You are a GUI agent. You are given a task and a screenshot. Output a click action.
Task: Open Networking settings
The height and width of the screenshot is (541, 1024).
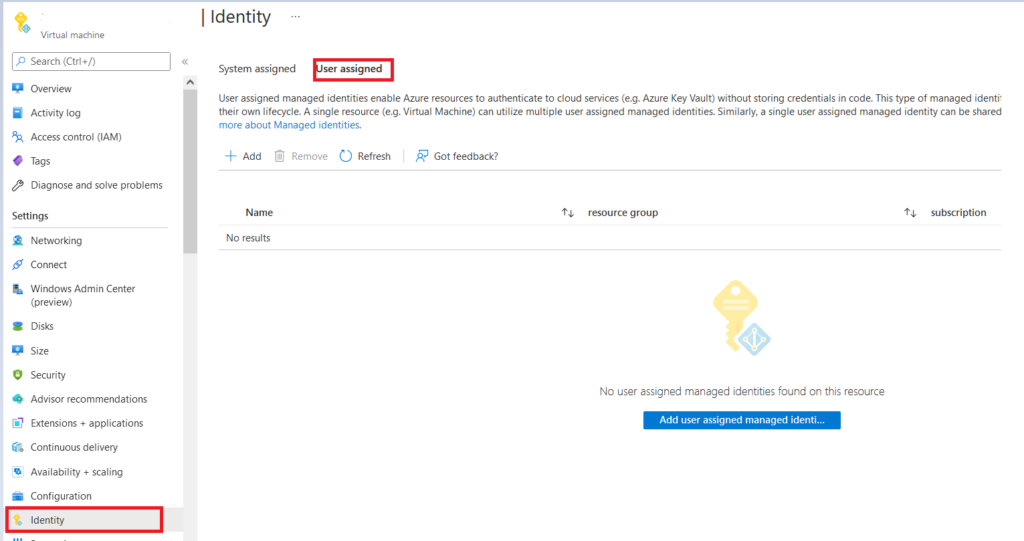tap(56, 240)
